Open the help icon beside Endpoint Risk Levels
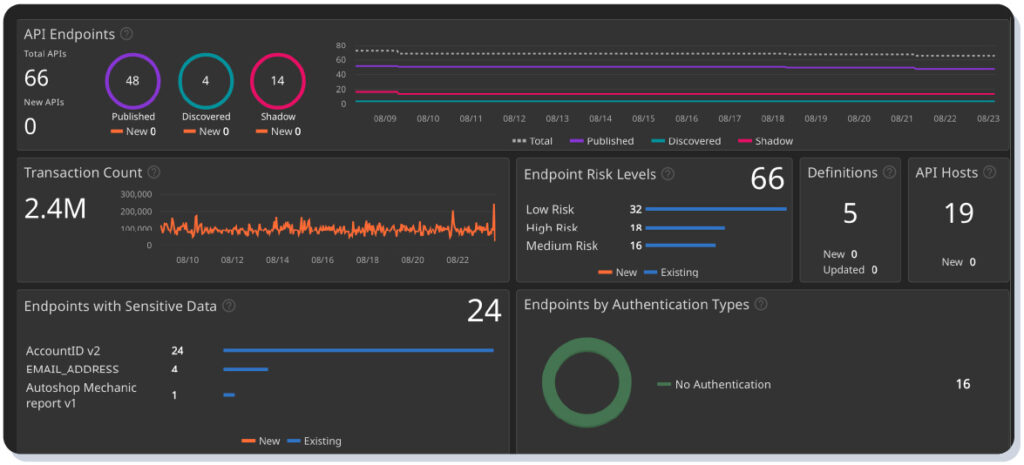This screenshot has height=465, width=1024. pyautogui.click(x=668, y=174)
